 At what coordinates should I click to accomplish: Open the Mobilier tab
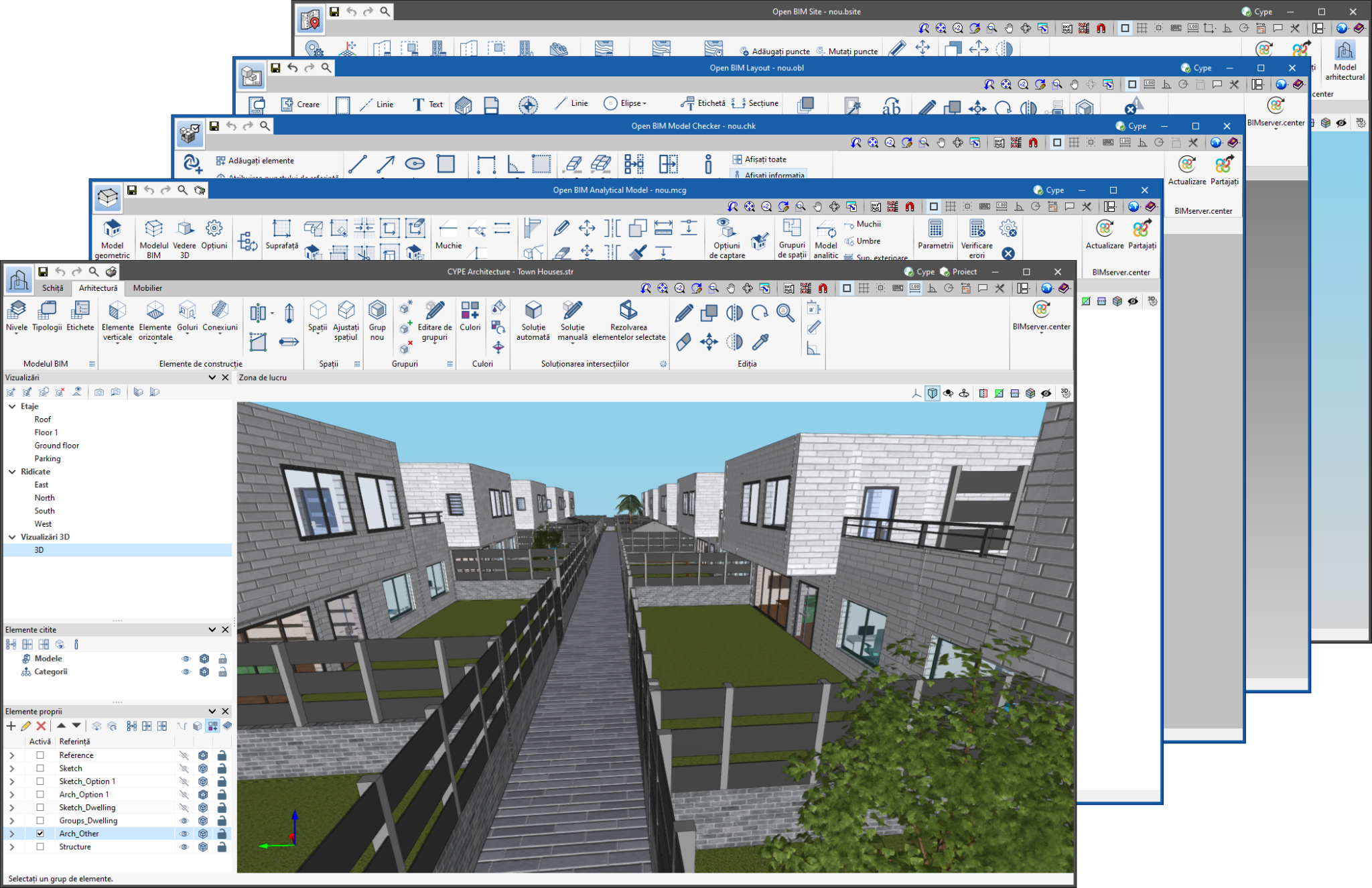click(x=147, y=288)
